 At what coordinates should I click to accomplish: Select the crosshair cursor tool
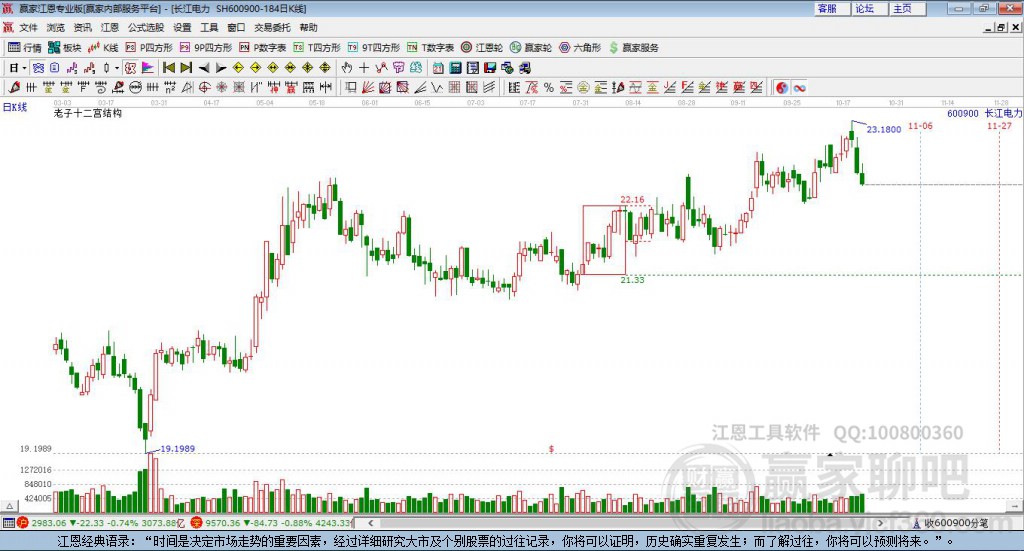(x=364, y=68)
